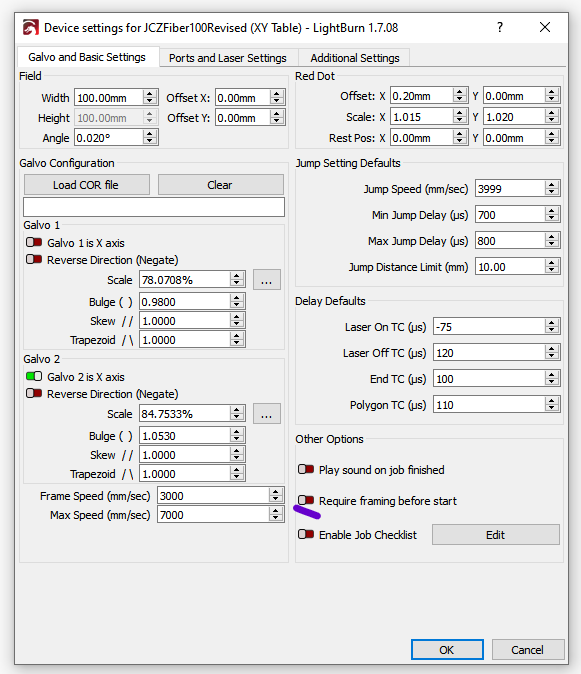The image size is (581, 674).
Task: Click Load COR file button
Action: point(86,185)
